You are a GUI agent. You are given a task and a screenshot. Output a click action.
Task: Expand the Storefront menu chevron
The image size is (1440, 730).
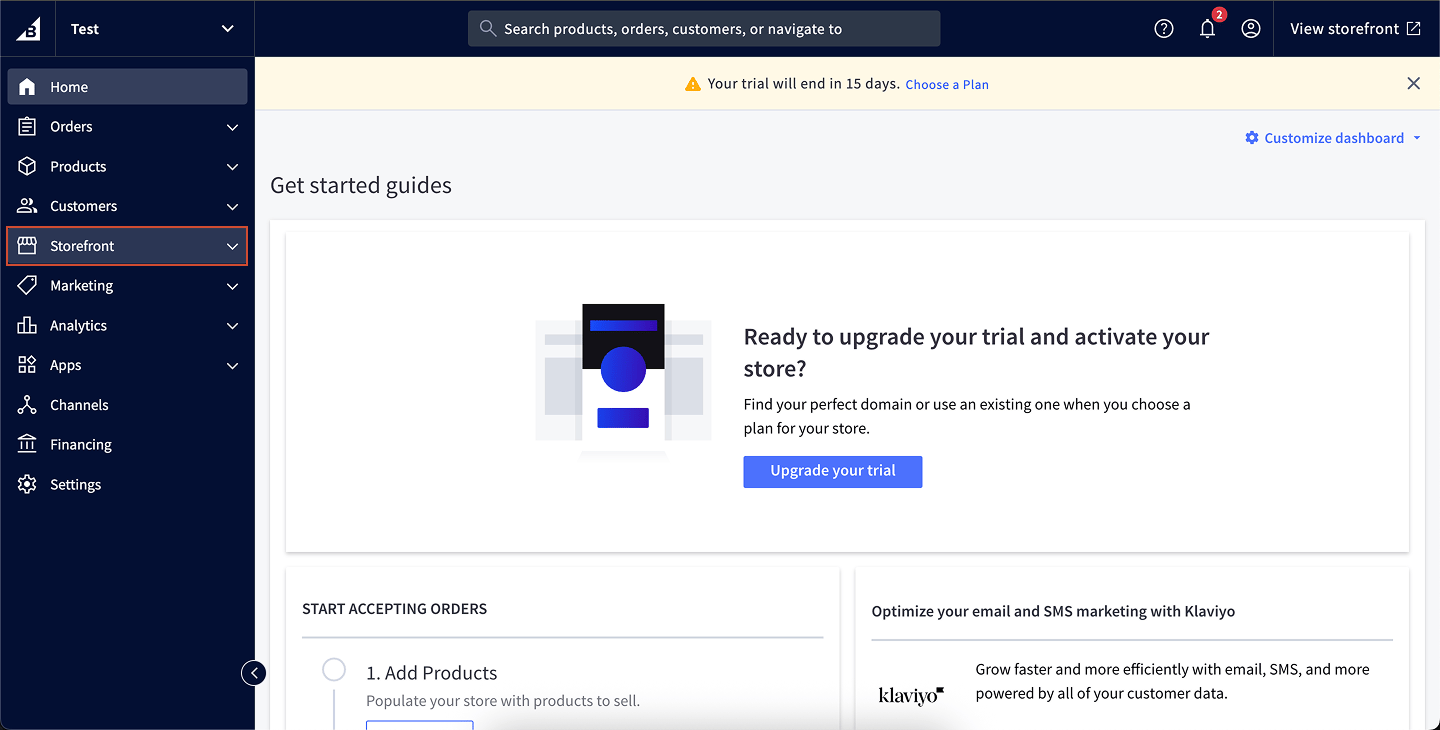click(x=233, y=246)
